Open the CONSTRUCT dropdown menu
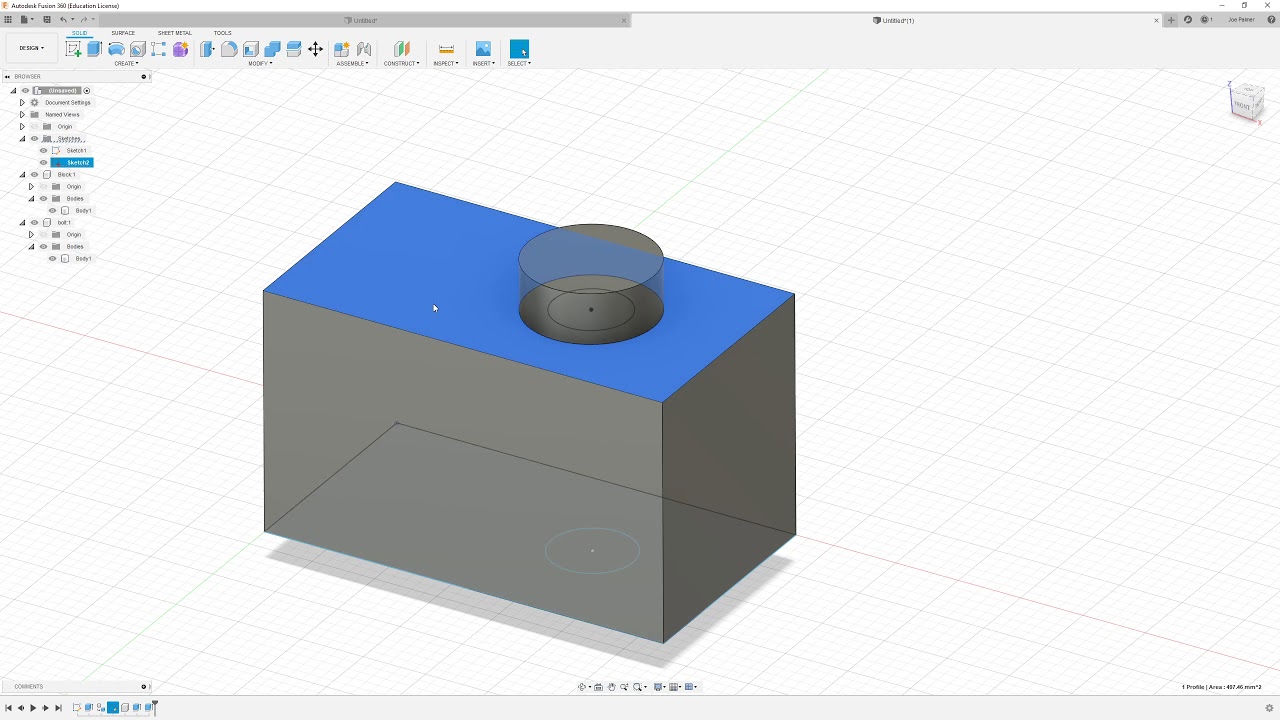The height and width of the screenshot is (720, 1280). 402,64
